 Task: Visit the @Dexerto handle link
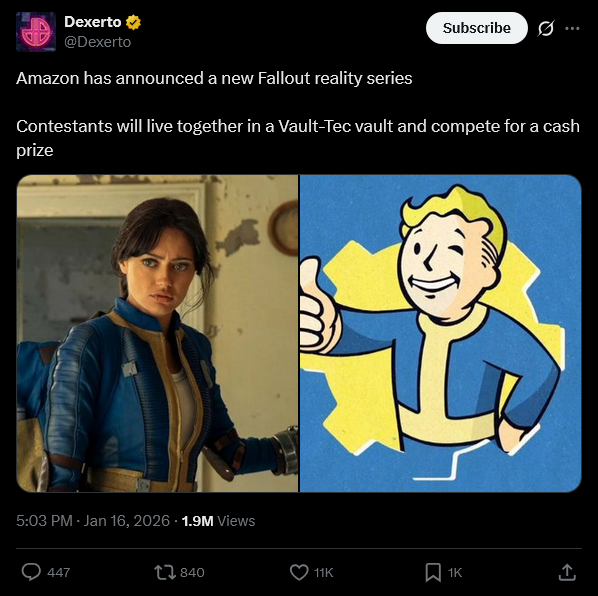click(98, 42)
